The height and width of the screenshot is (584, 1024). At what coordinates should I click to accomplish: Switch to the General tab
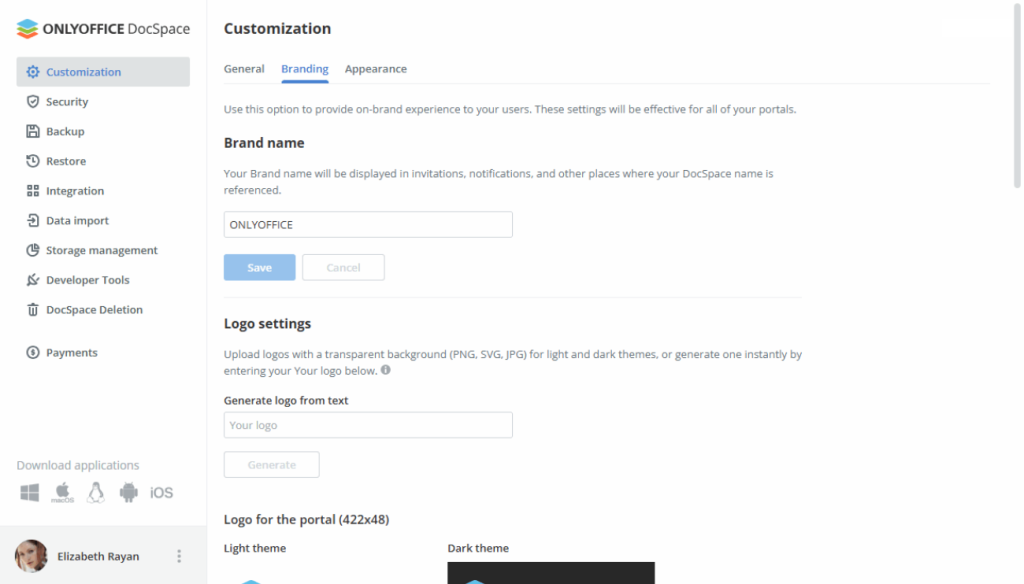coord(244,69)
